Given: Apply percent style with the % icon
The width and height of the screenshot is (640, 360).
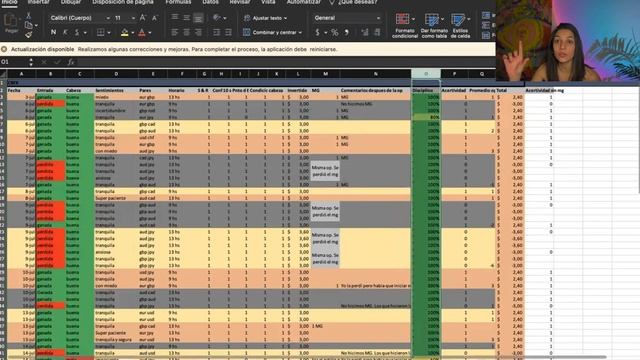Looking at the screenshot, I should [x=335, y=32].
